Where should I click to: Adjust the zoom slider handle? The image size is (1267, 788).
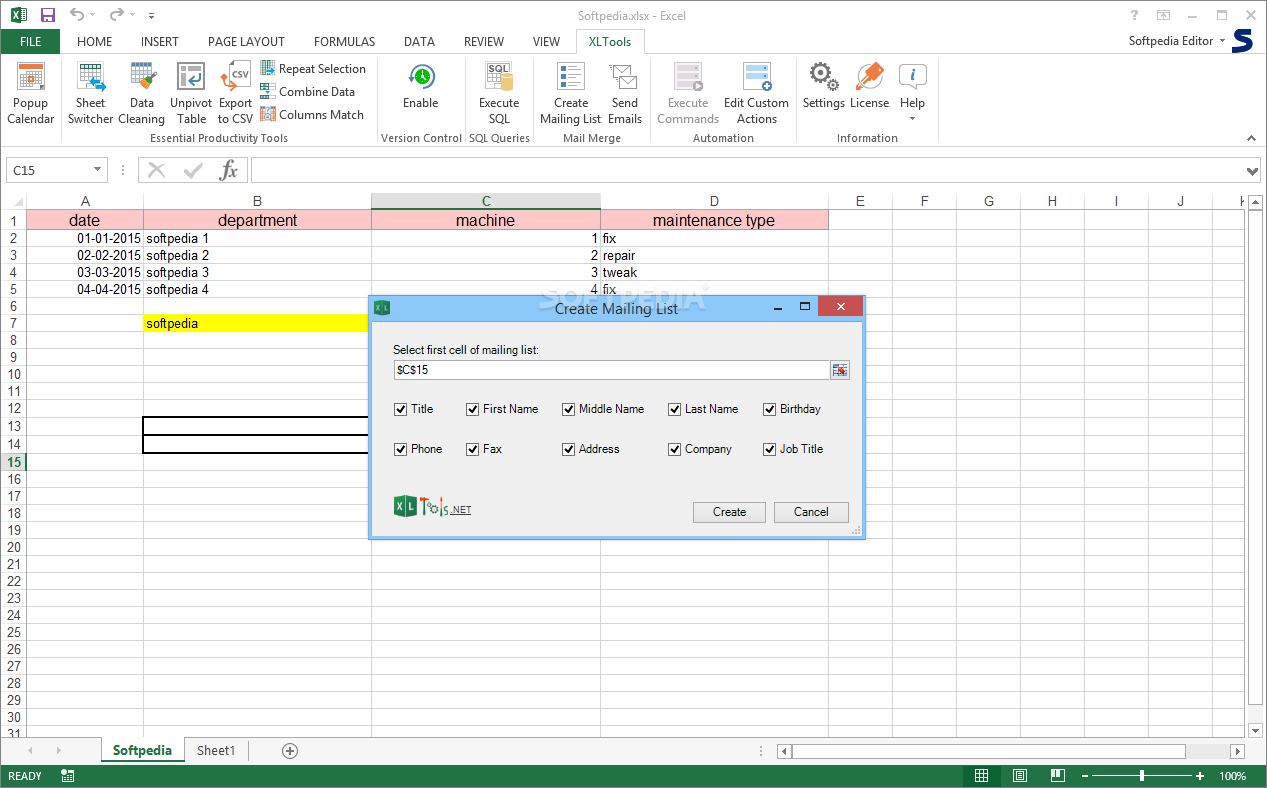[1141, 776]
